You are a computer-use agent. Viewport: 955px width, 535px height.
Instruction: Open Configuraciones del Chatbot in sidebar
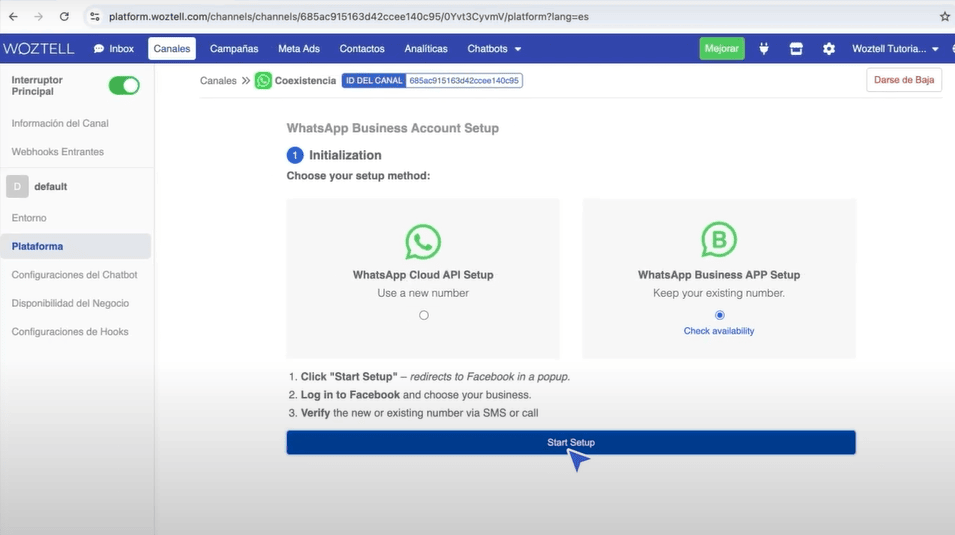click(74, 275)
